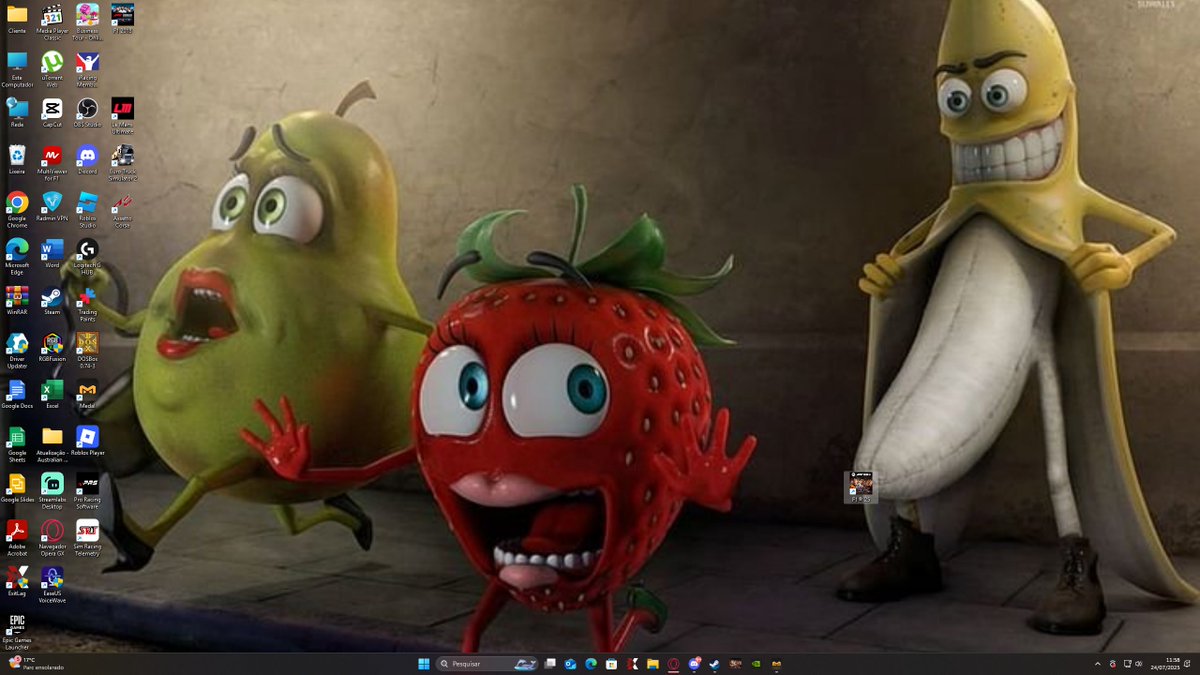The image size is (1200, 675).
Task: Select Este Computador desktop icon
Action: 17,70
